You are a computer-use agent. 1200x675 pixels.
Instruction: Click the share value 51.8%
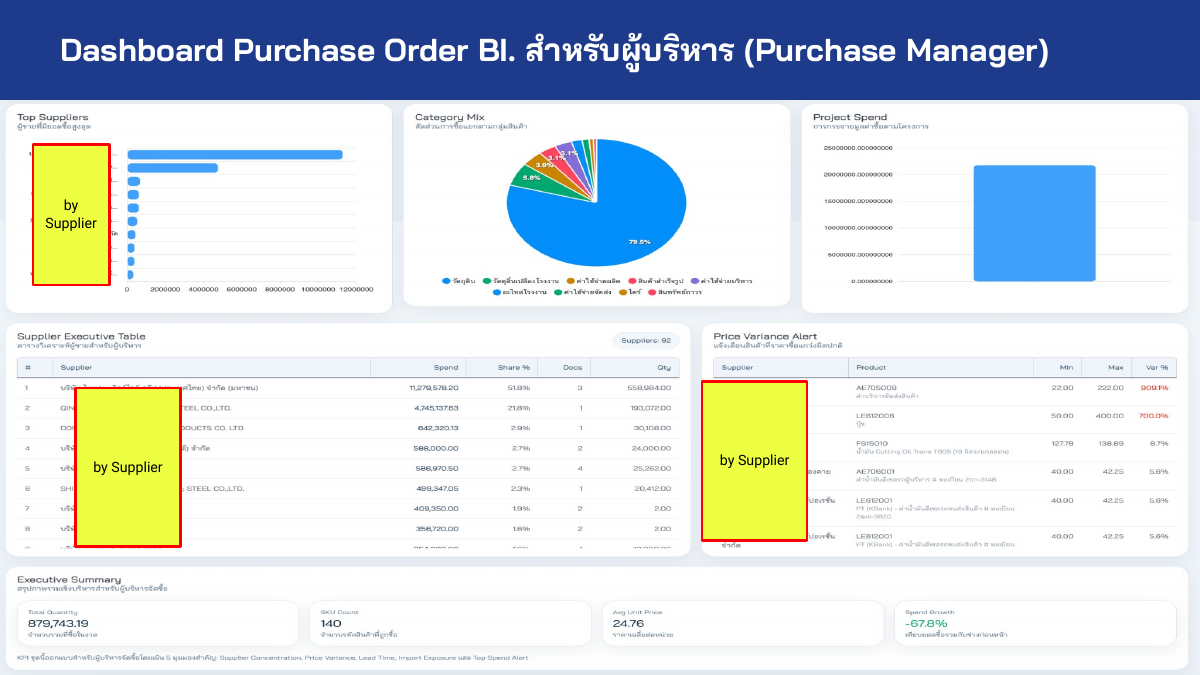[x=519, y=387]
